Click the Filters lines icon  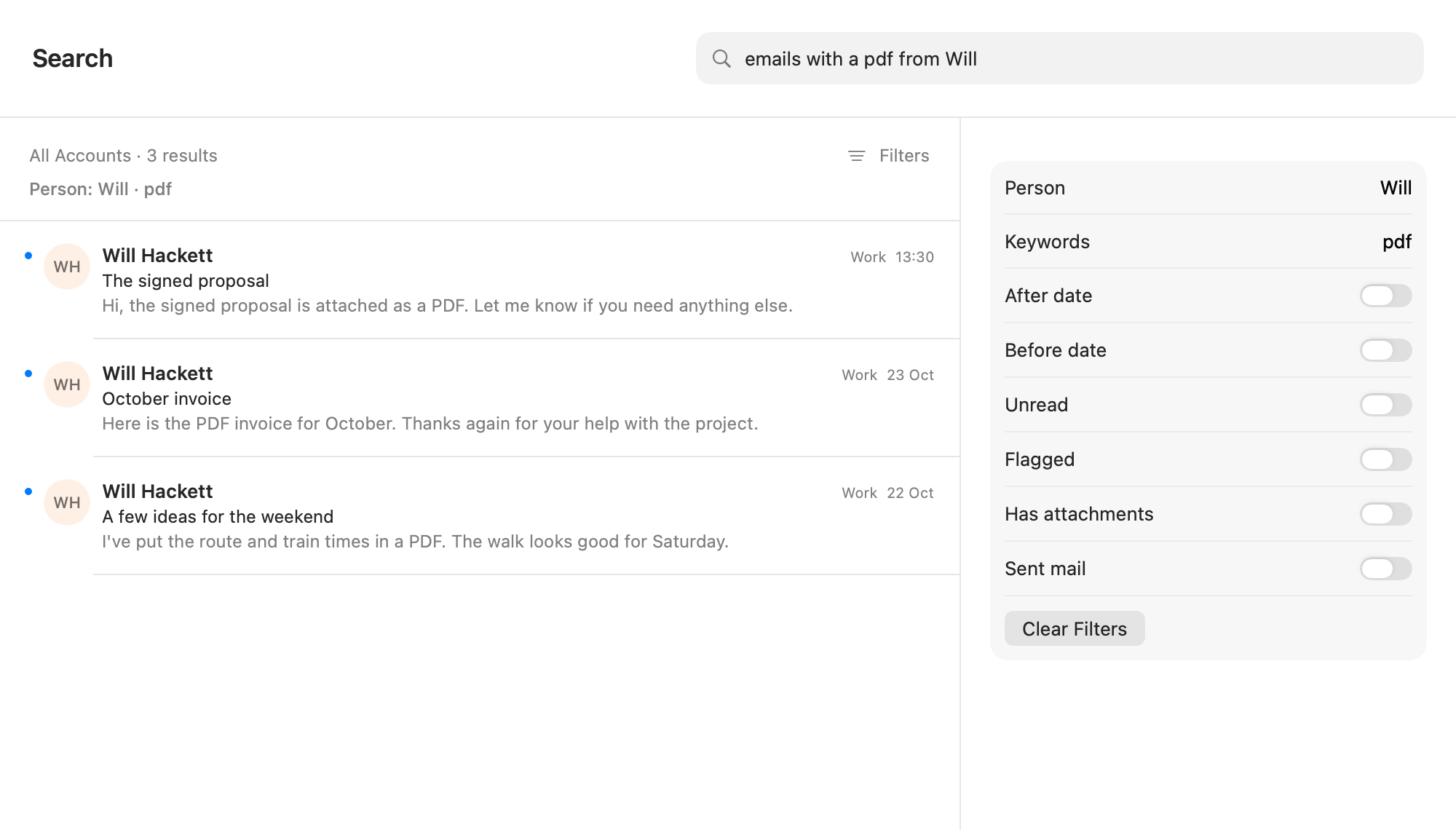(x=857, y=156)
